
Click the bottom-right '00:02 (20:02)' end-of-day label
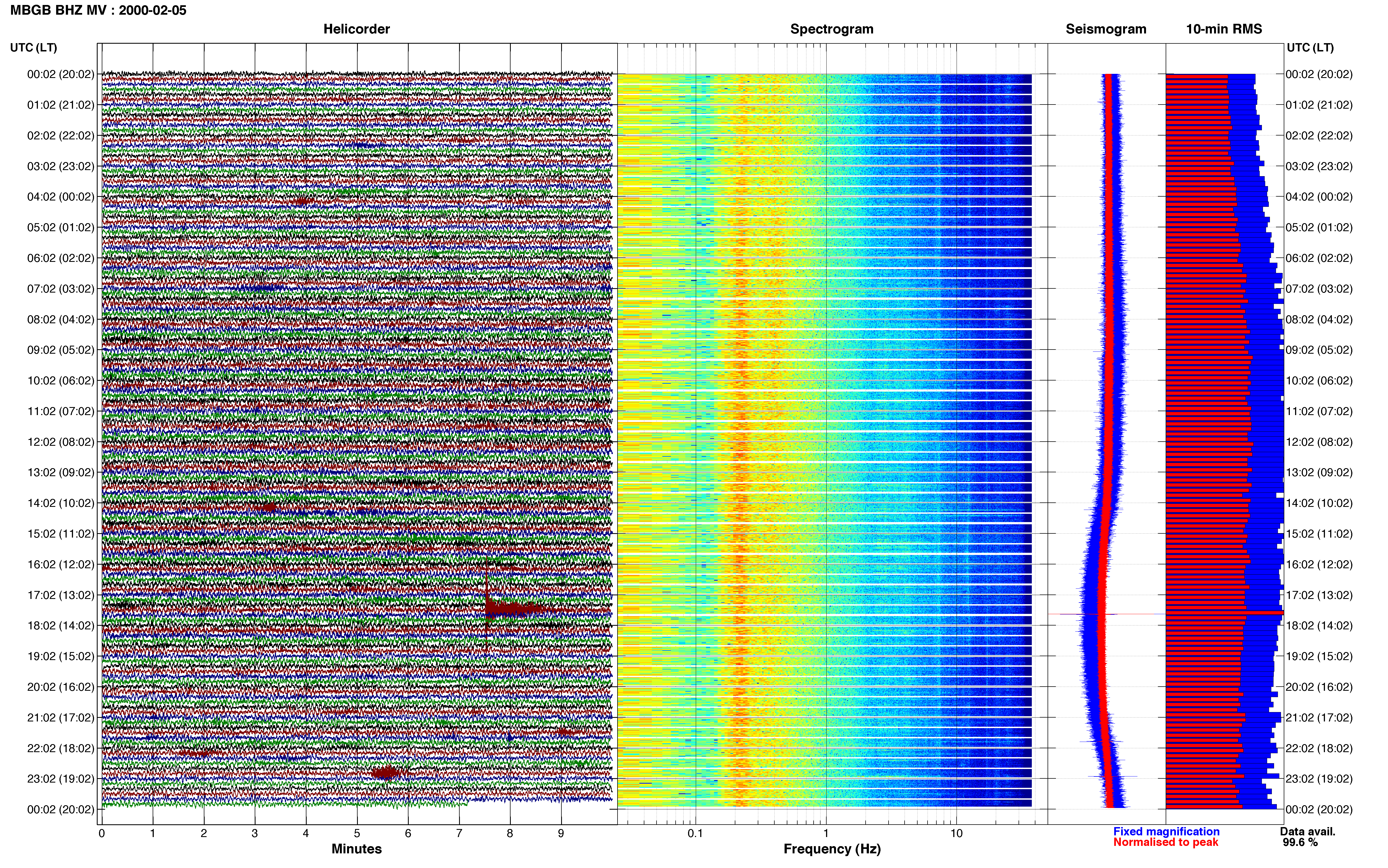tap(1319, 809)
